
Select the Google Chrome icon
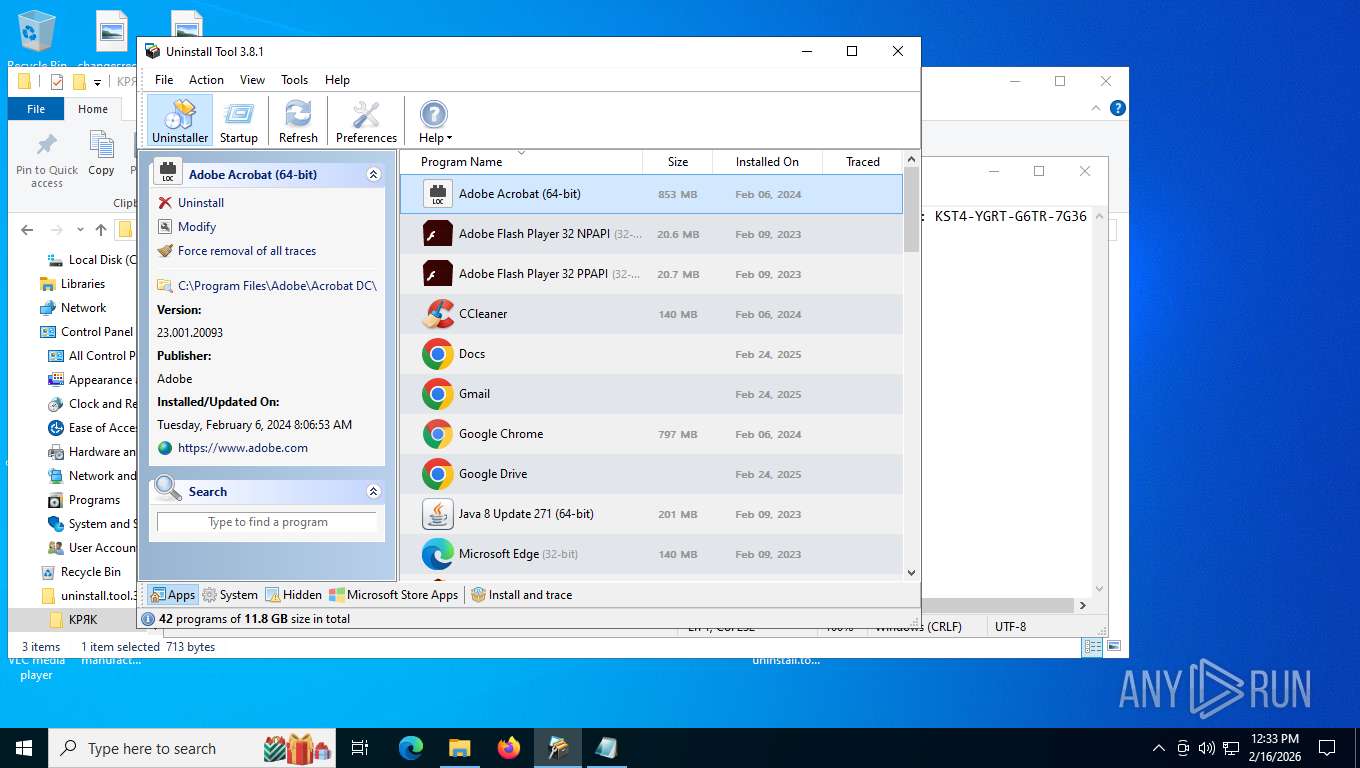pos(438,434)
